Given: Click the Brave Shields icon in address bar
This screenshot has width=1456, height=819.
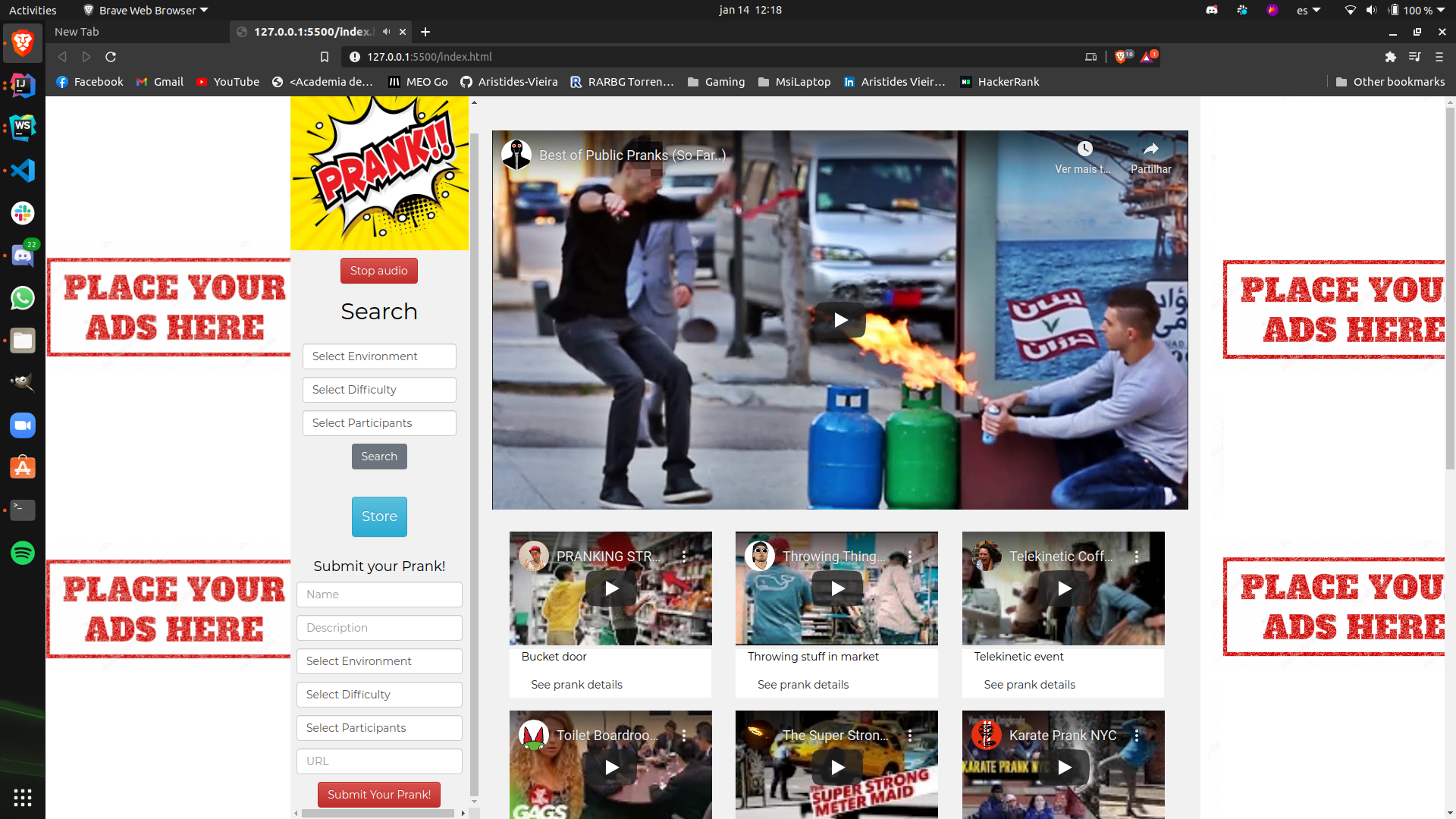Looking at the screenshot, I should [x=1122, y=57].
